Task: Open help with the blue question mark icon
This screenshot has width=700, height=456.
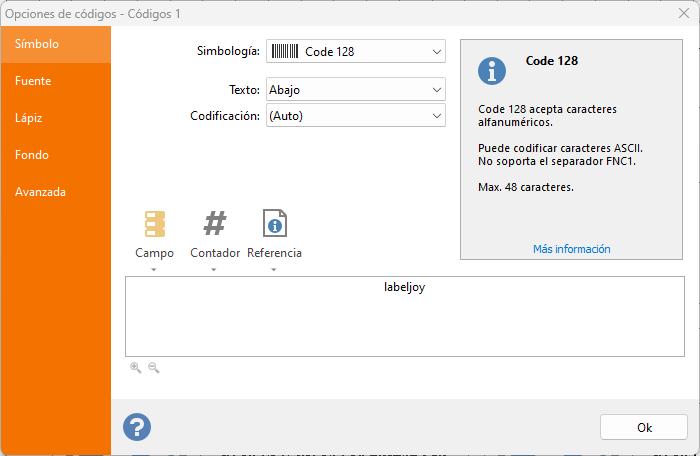Action: pos(137,427)
